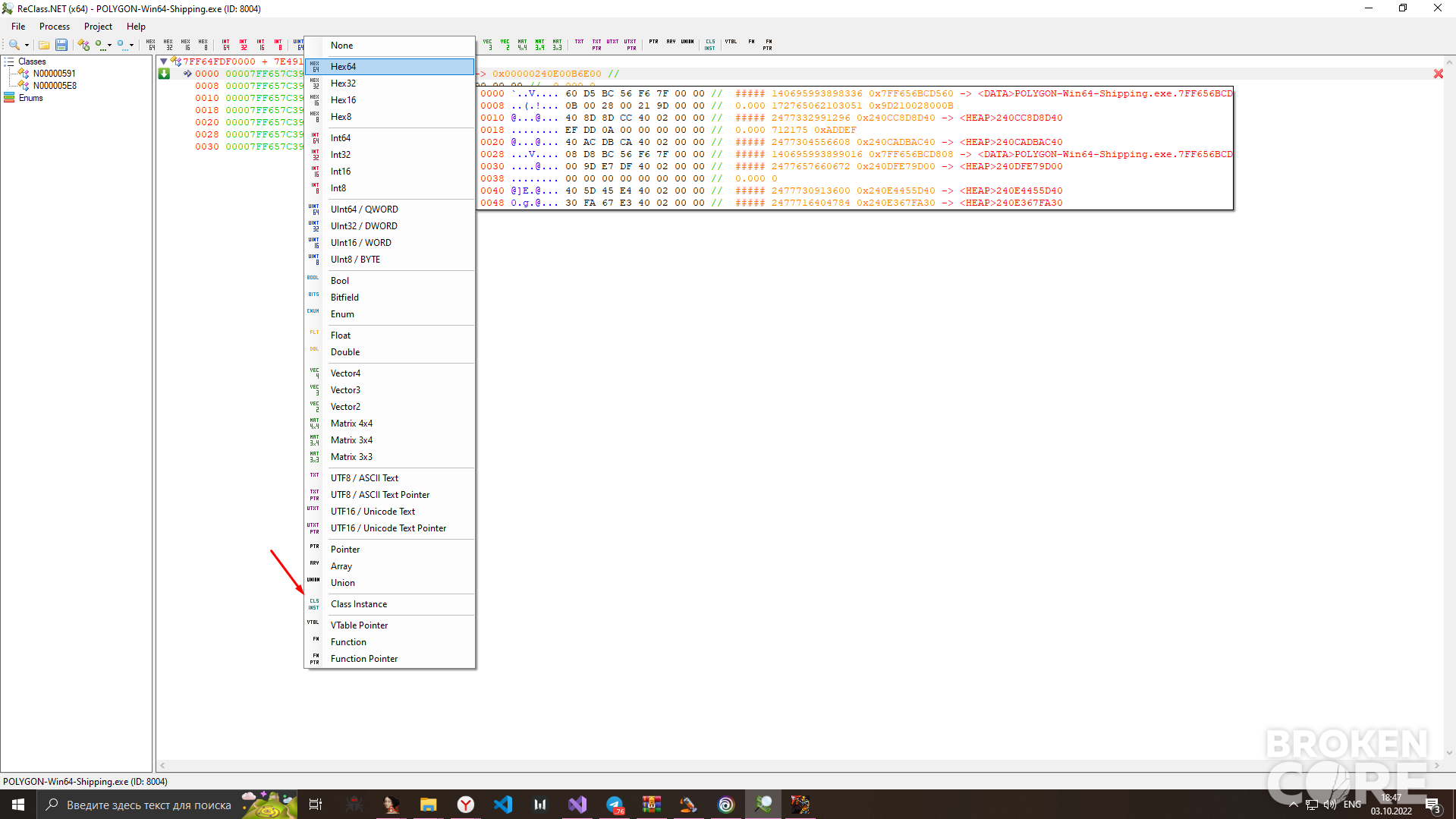Click the CLS INST toolbar icon
Viewport: 1456px width, 819px height.
[x=710, y=45]
